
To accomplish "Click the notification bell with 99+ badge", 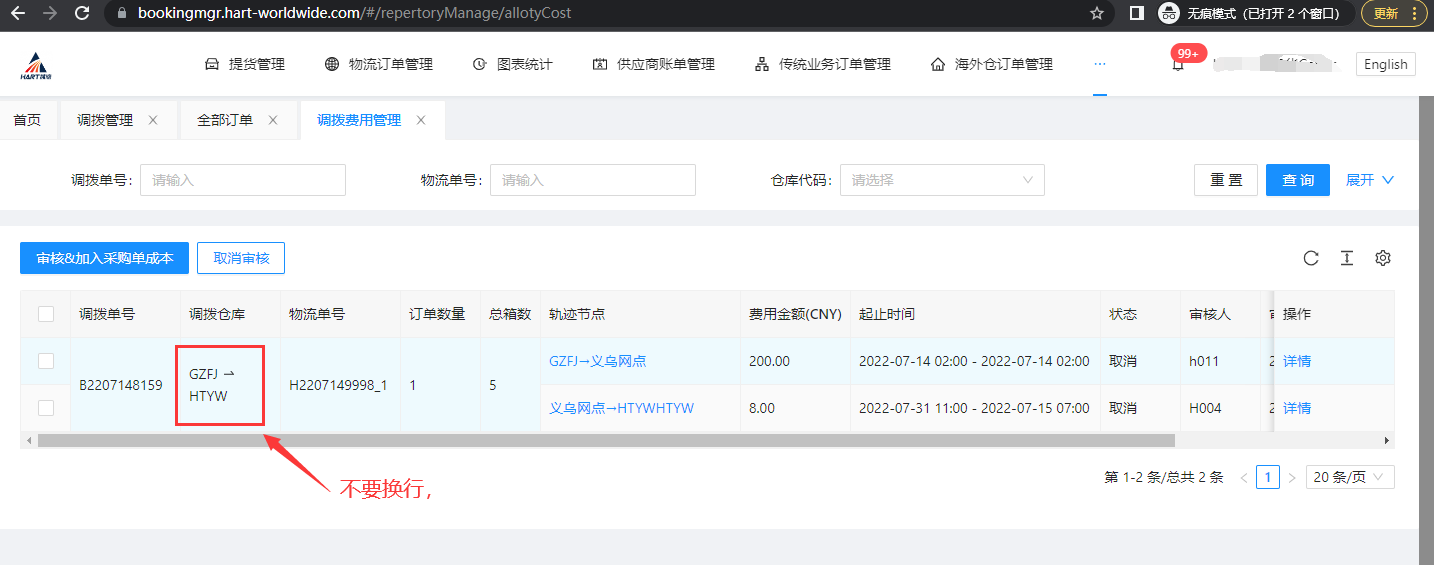I will [1178, 65].
